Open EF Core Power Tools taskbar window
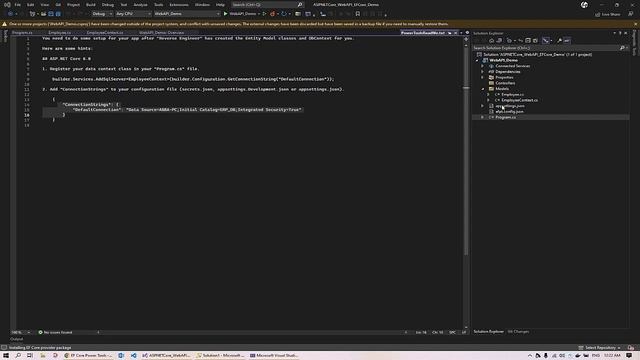 pos(88,356)
